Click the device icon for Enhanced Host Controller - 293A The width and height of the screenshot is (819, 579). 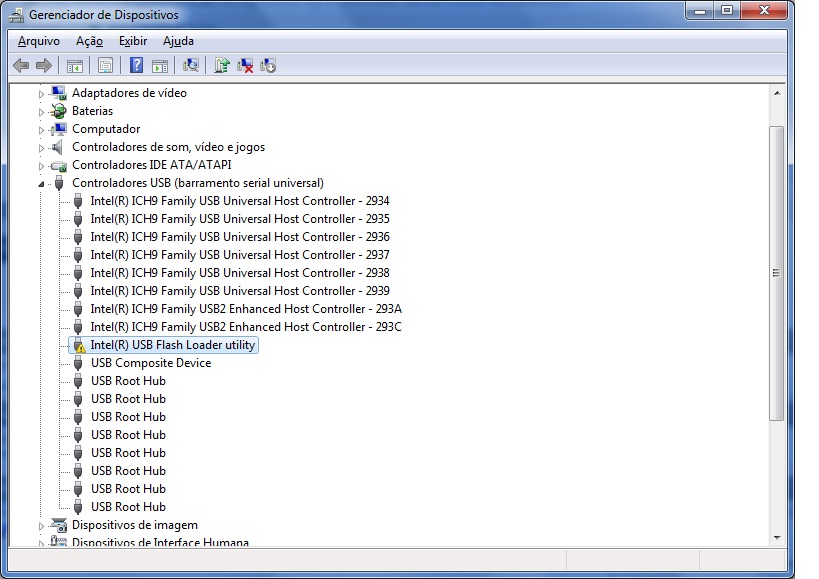coord(78,309)
